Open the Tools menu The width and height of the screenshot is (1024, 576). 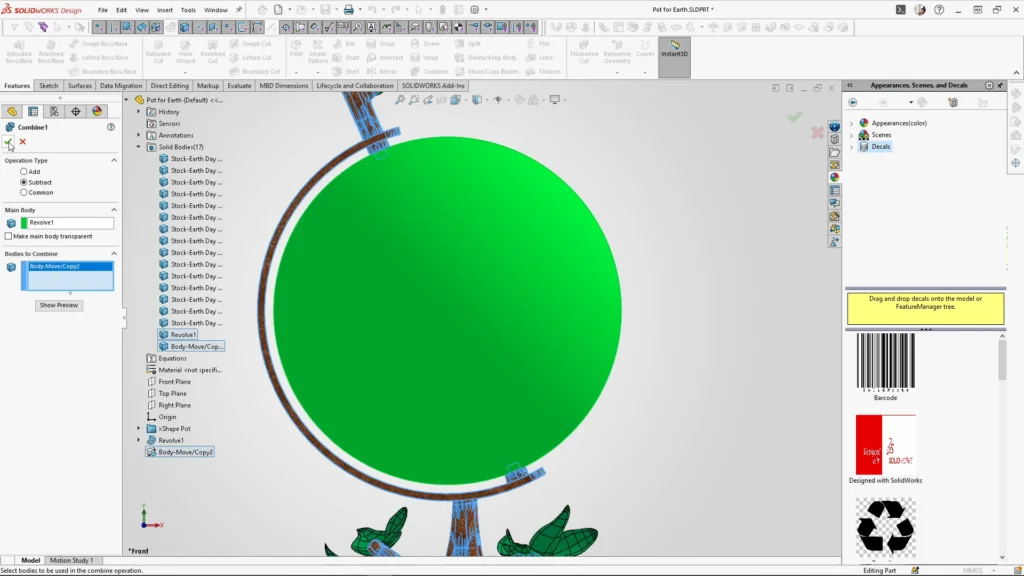(188, 10)
